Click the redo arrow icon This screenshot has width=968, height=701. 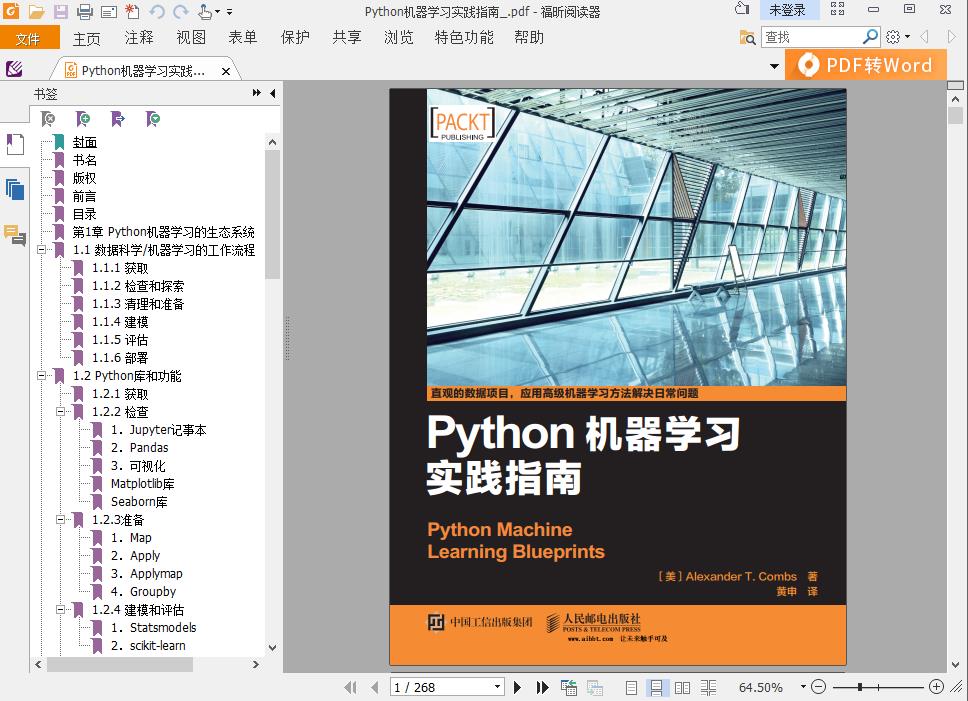pos(180,11)
